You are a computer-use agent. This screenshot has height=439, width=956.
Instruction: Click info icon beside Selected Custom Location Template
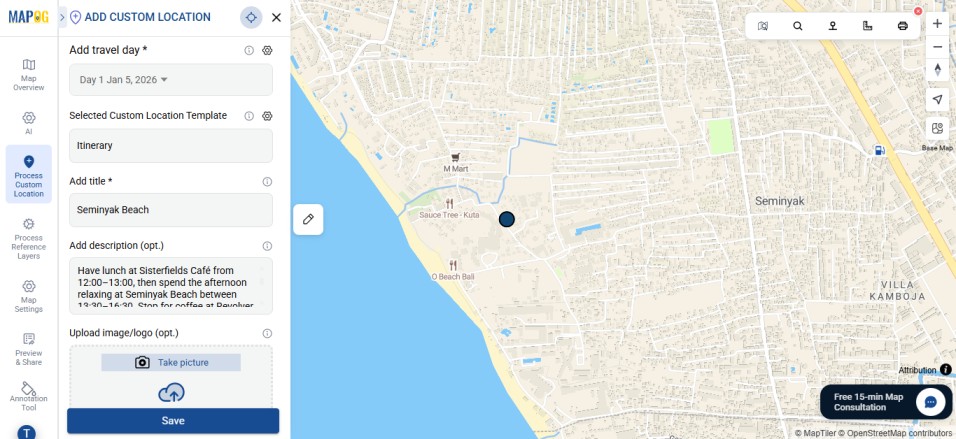(249, 116)
